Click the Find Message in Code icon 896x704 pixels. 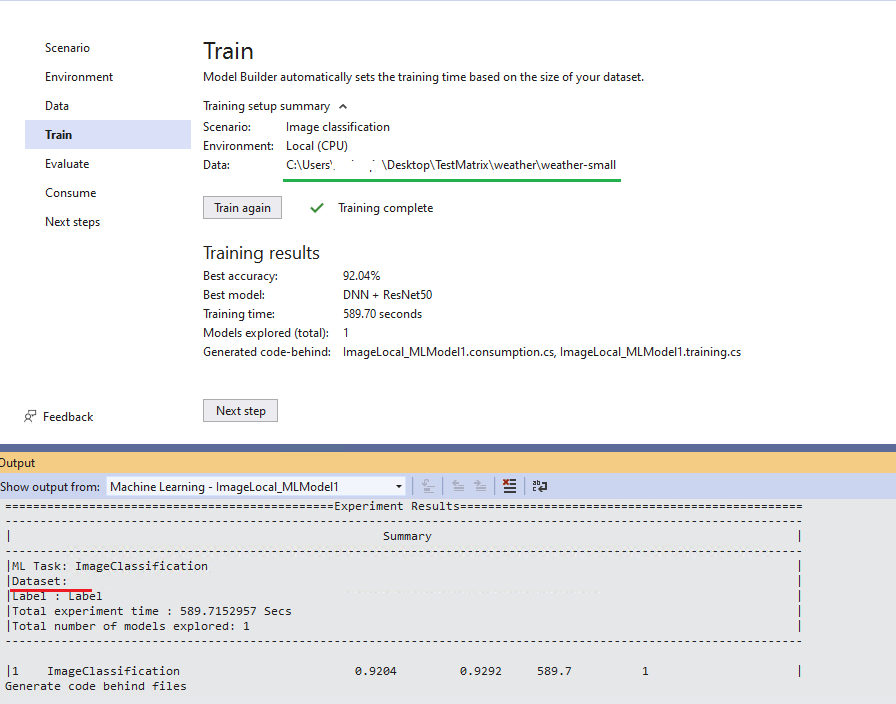point(428,486)
